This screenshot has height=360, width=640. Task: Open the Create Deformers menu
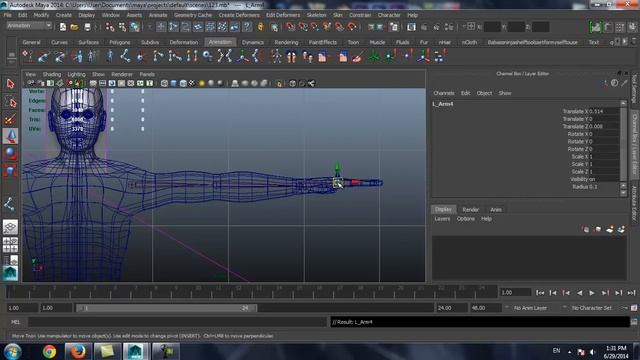(239, 15)
